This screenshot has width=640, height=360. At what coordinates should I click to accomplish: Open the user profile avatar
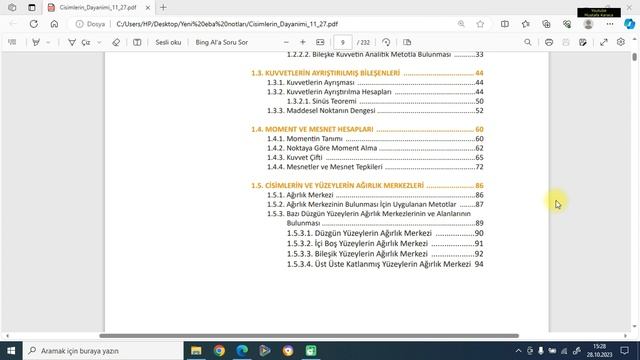(x=588, y=24)
